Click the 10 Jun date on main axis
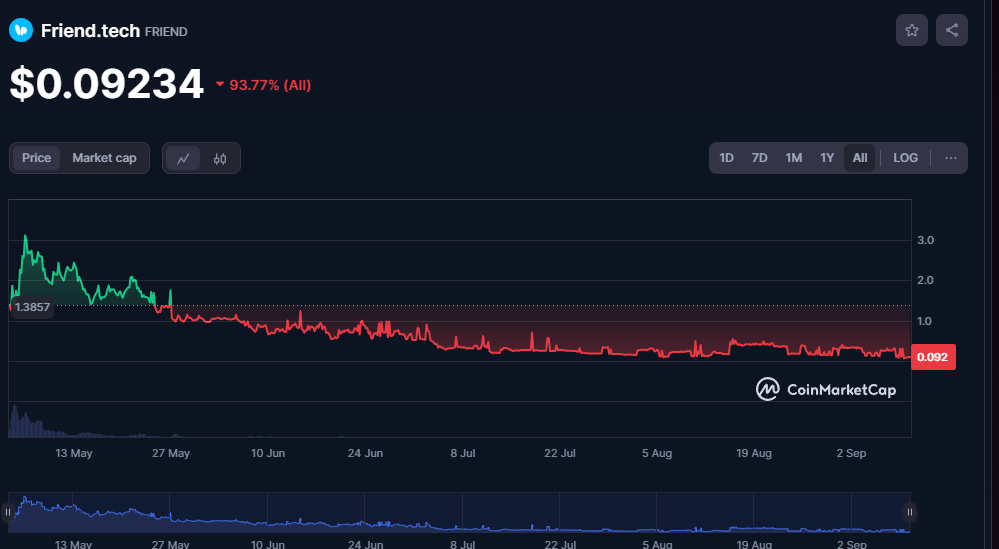The height and width of the screenshot is (549, 999). coord(268,453)
